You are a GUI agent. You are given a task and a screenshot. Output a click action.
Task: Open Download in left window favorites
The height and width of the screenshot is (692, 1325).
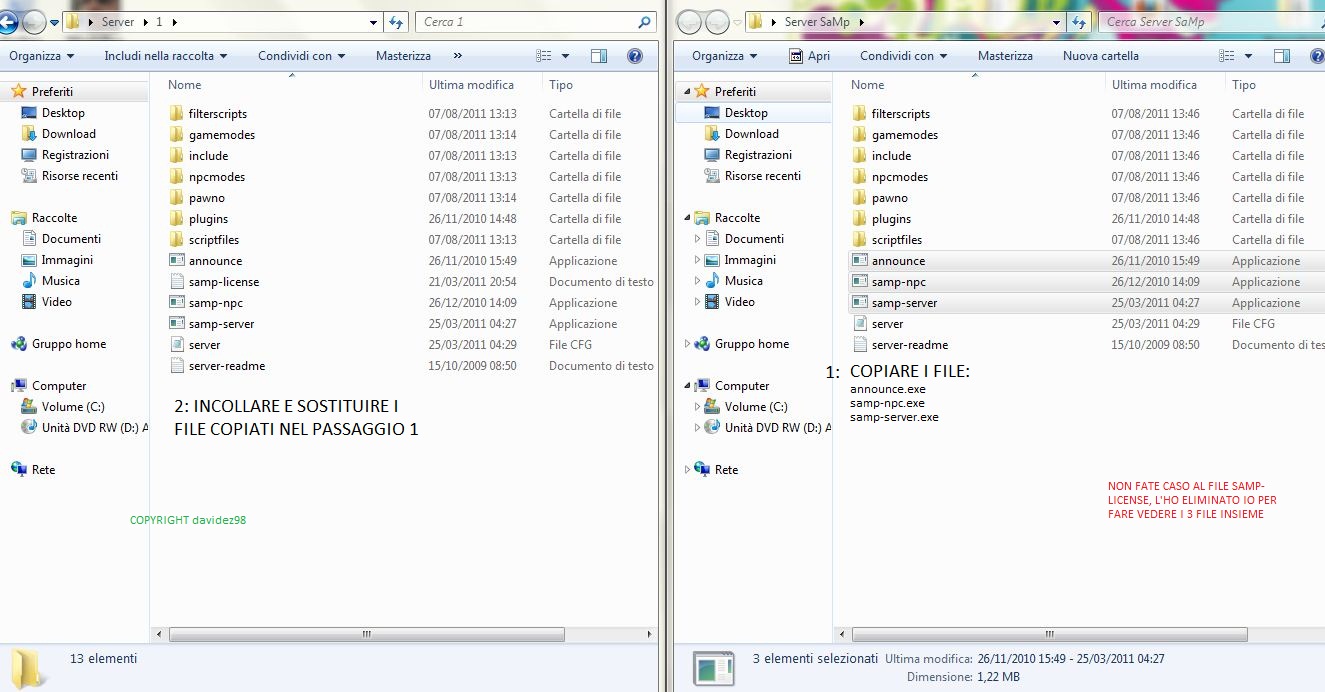tap(69, 134)
